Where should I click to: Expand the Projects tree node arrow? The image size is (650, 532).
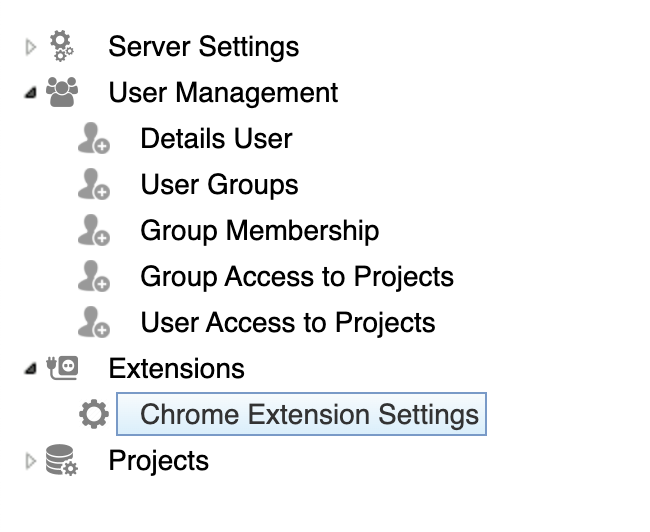click(30, 461)
